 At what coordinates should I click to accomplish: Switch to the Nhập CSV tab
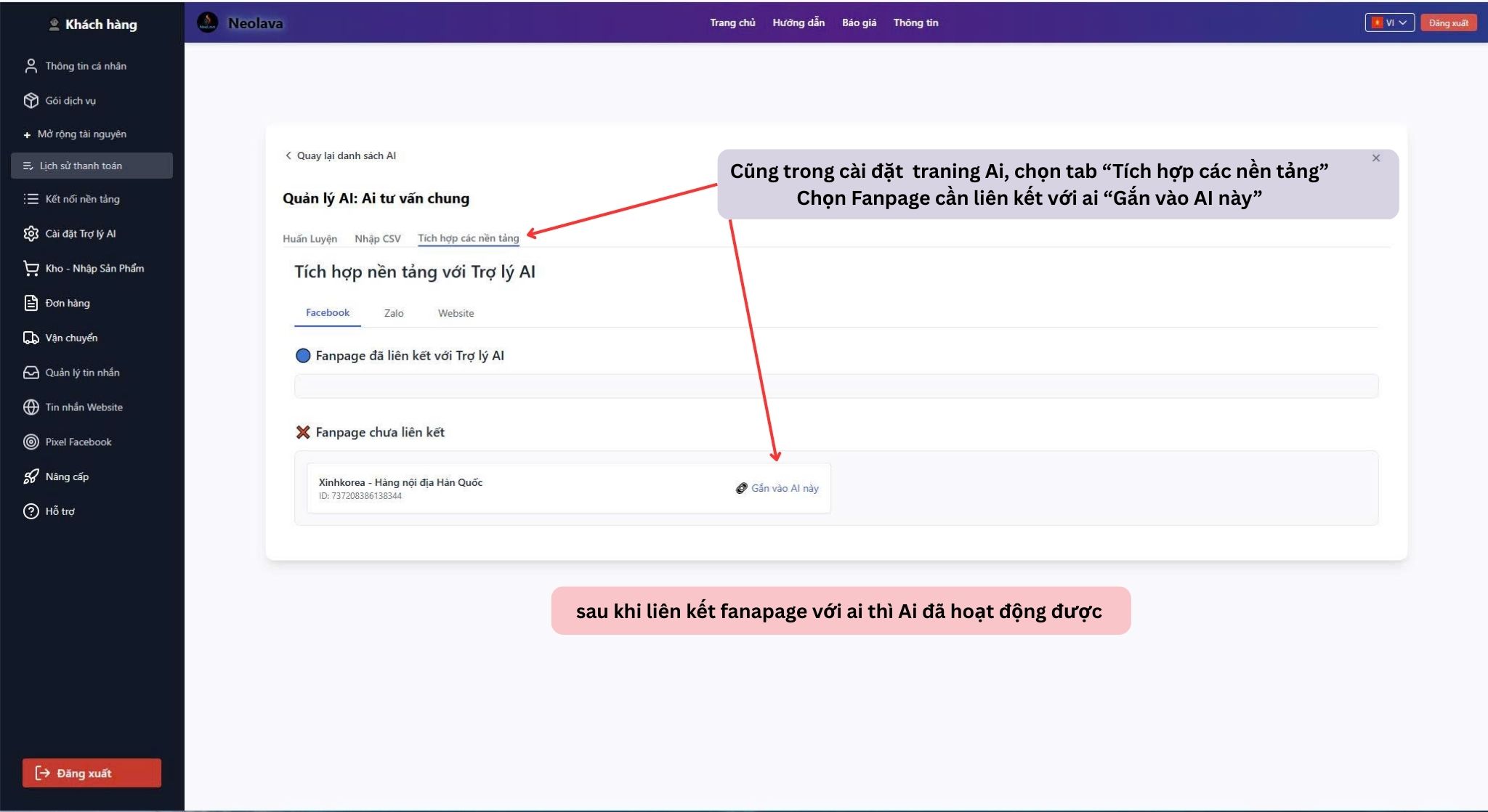point(378,238)
